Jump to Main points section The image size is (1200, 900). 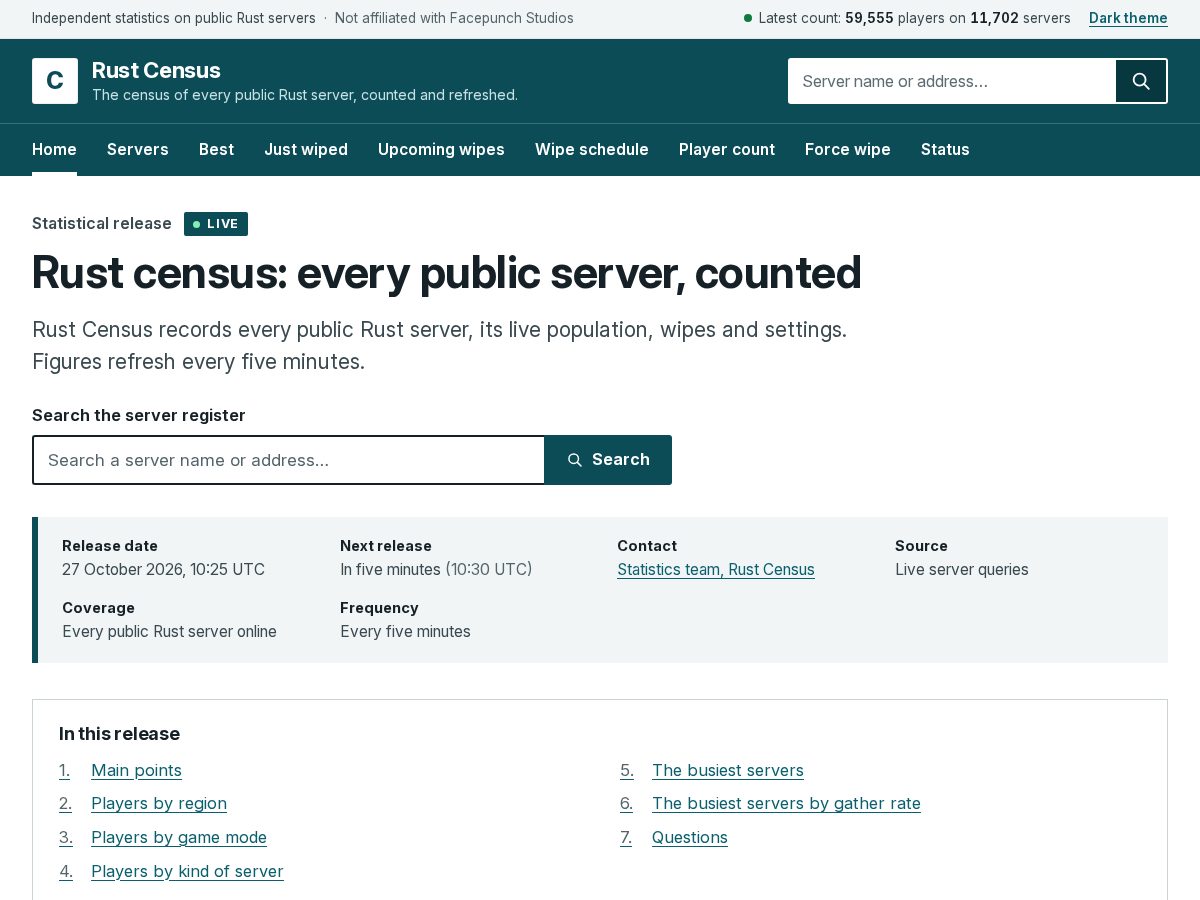point(136,770)
